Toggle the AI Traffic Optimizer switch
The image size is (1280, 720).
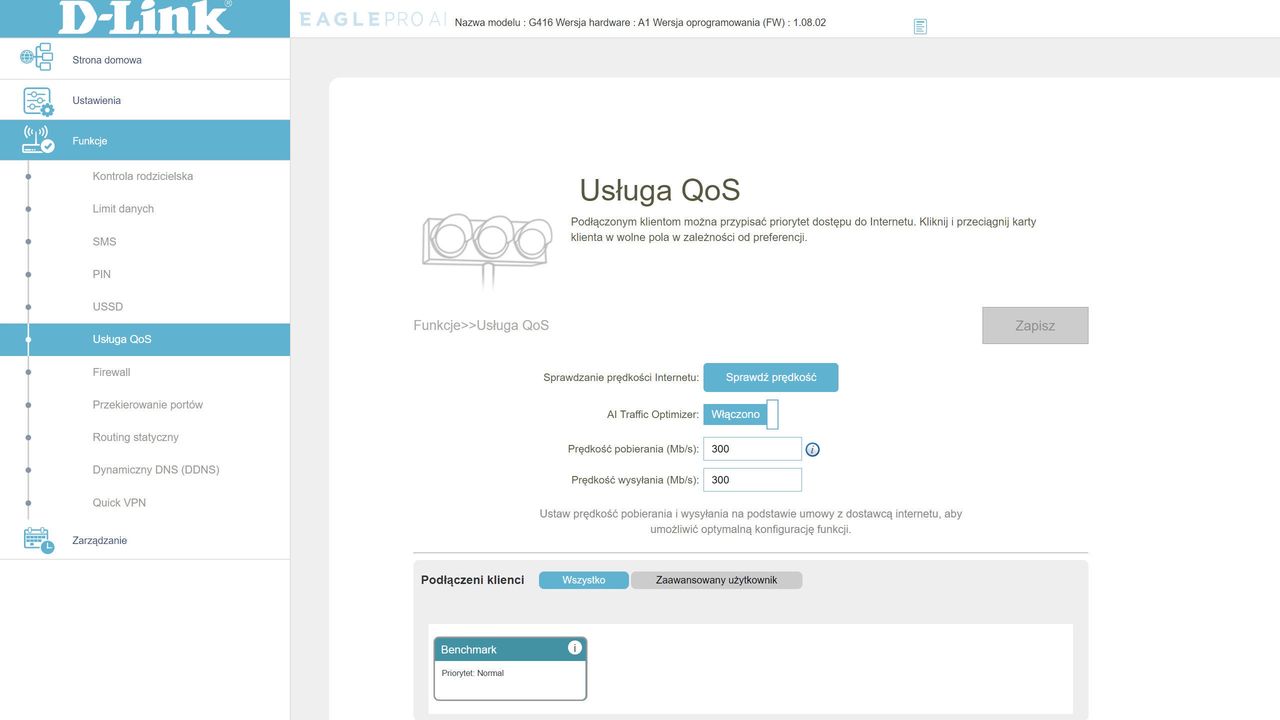pyautogui.click(x=741, y=414)
